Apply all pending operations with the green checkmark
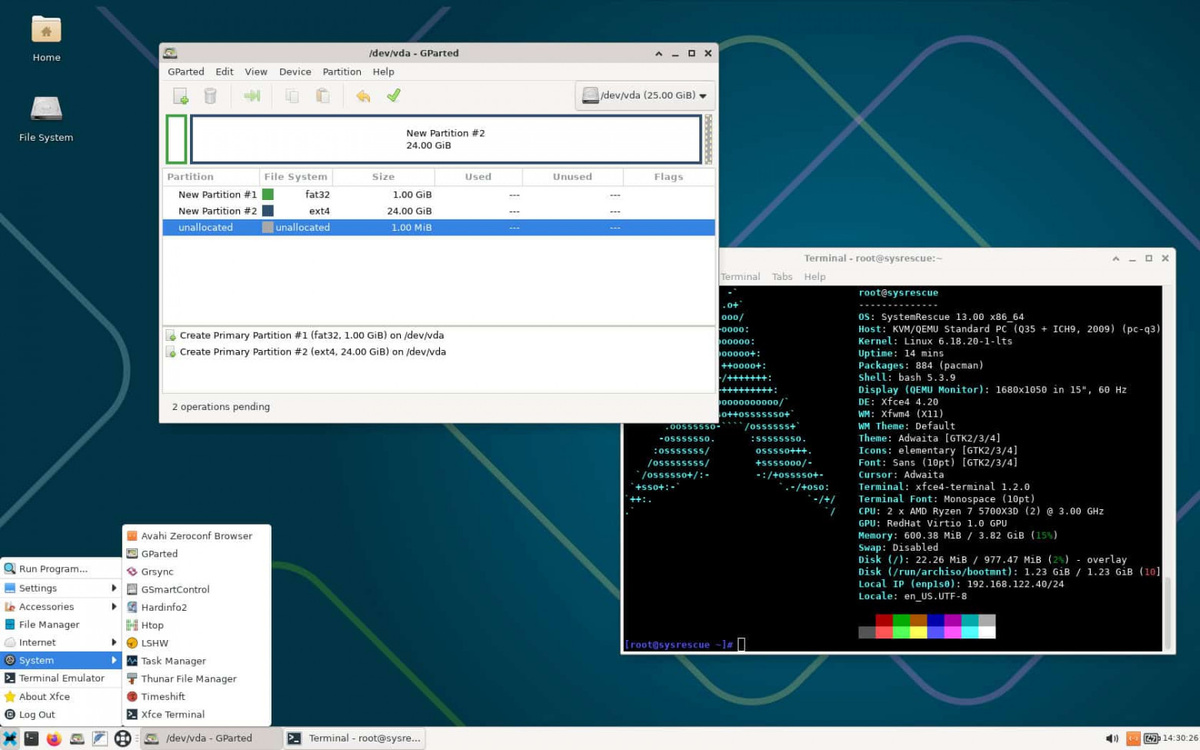The image size is (1200, 750). point(393,95)
